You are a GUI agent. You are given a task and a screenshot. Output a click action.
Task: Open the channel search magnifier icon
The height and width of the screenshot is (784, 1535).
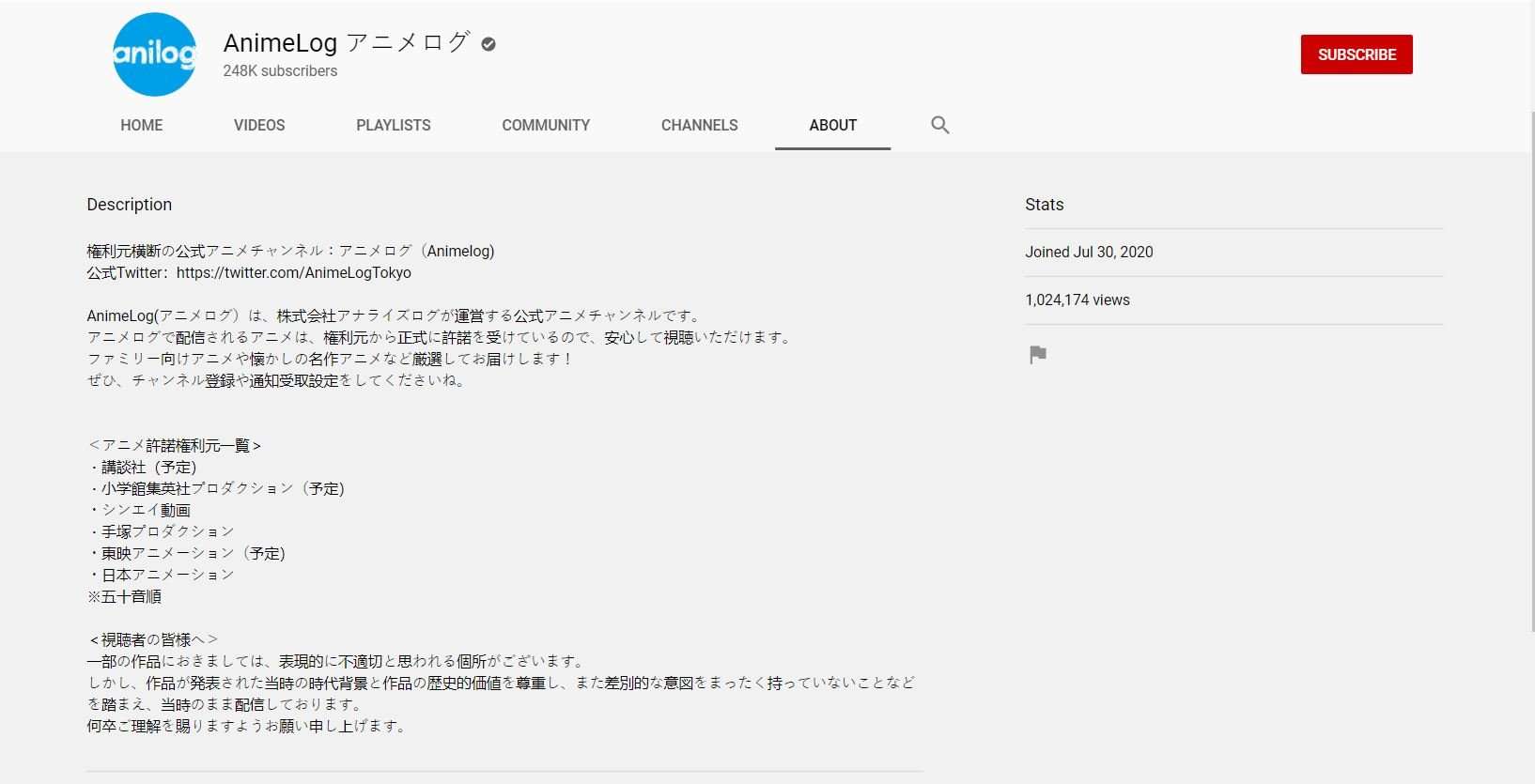pyautogui.click(x=940, y=125)
